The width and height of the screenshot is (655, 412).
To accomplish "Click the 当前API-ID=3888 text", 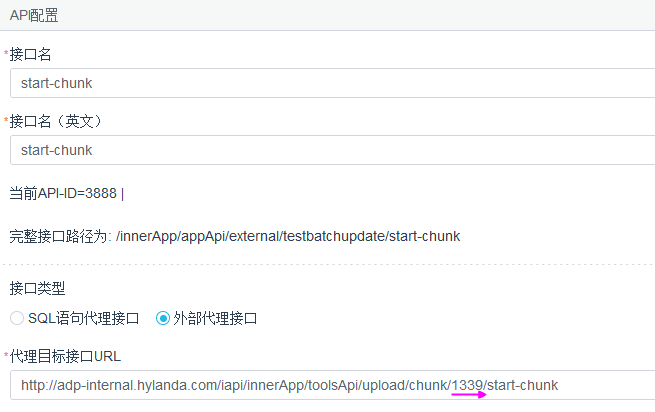I will [x=64, y=193].
